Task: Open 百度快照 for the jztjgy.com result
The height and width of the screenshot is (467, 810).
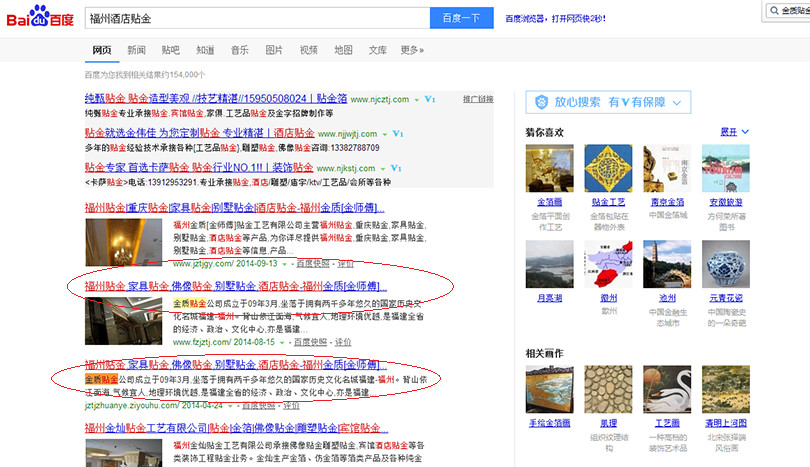Action: click(x=313, y=264)
